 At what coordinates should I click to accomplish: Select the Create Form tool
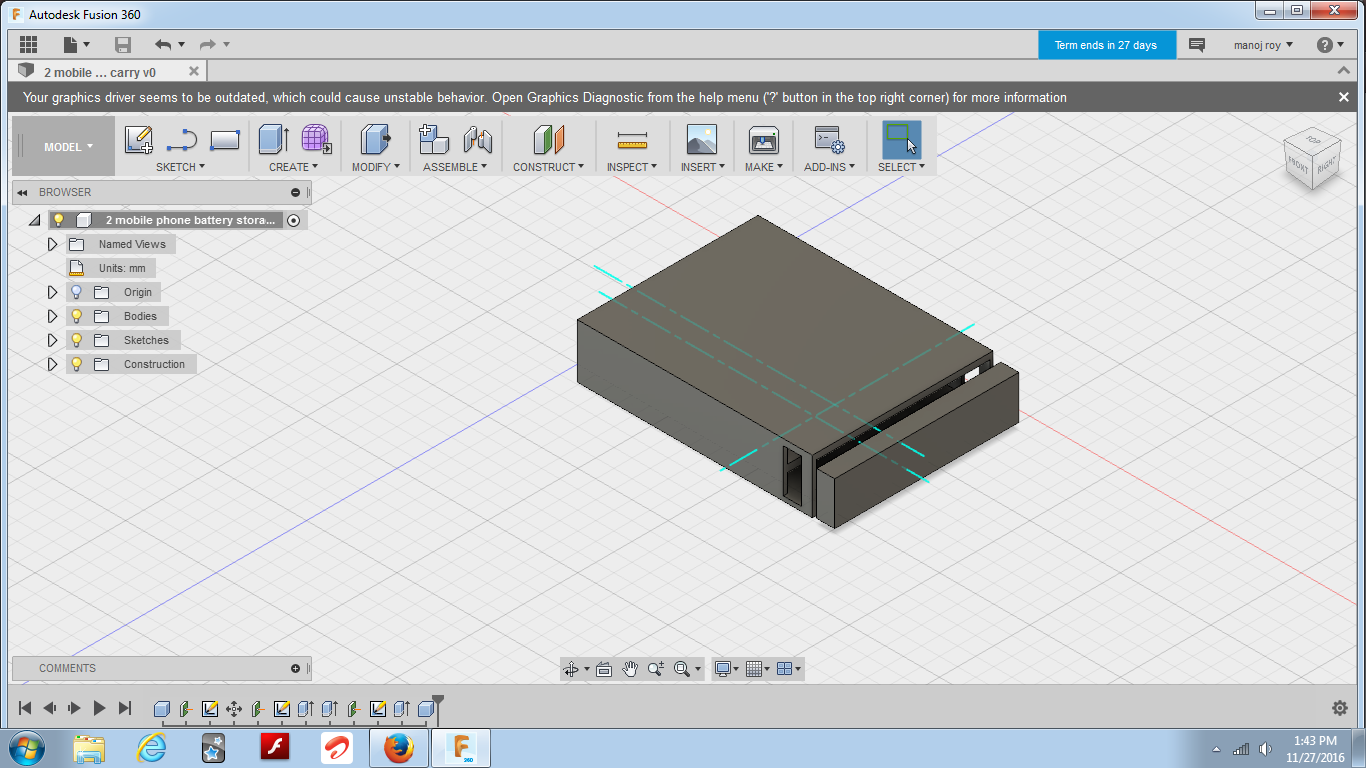316,139
